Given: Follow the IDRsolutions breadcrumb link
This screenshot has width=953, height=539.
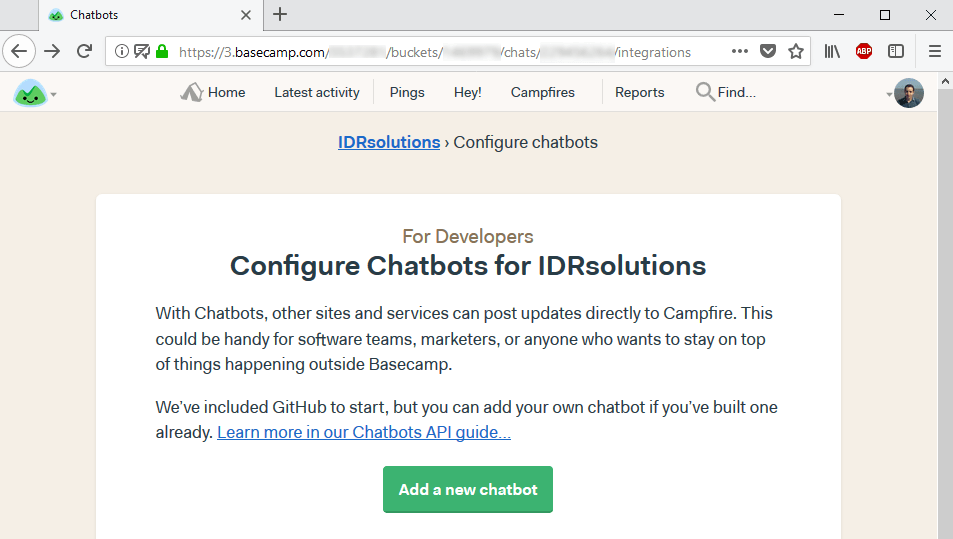Looking at the screenshot, I should 389,142.
